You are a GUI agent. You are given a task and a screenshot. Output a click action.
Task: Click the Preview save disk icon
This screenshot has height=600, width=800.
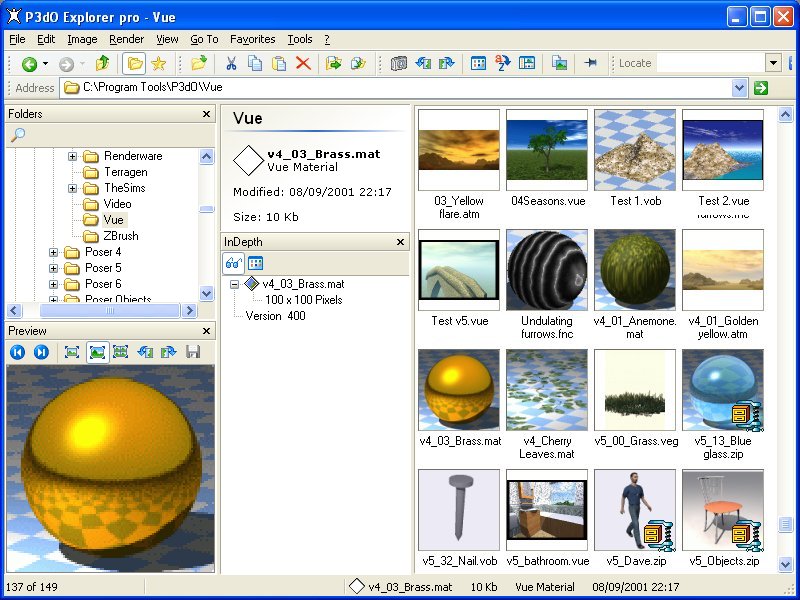click(193, 352)
